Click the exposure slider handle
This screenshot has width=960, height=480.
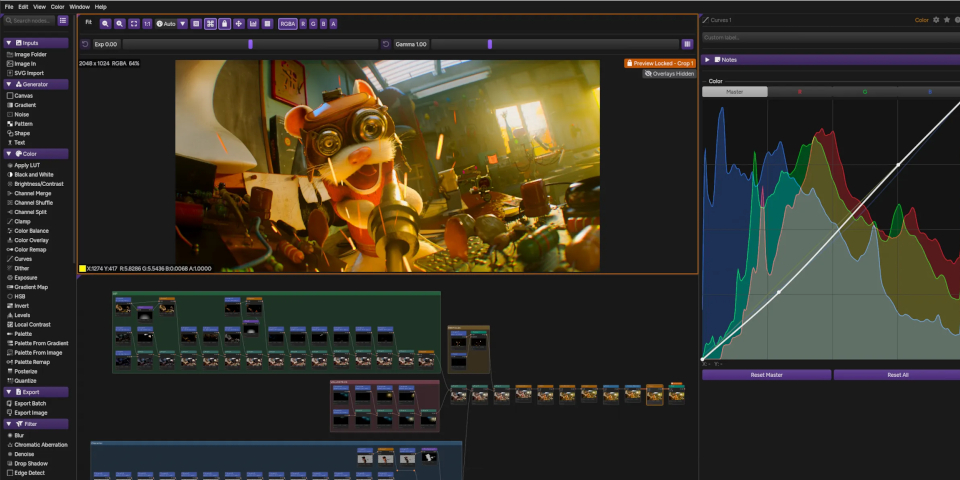tap(250, 44)
